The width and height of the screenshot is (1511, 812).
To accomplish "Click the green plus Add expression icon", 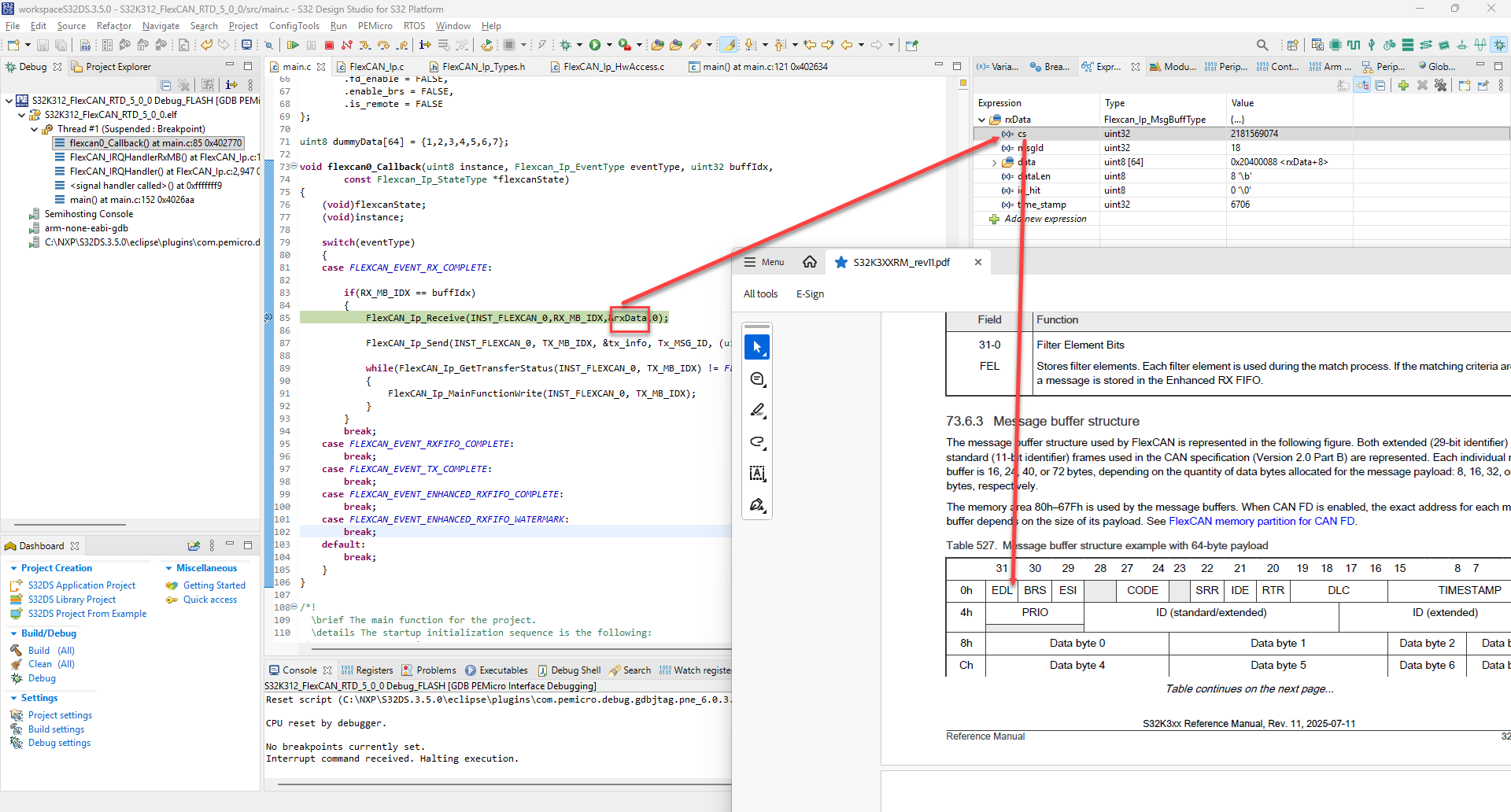I will pos(1403,86).
